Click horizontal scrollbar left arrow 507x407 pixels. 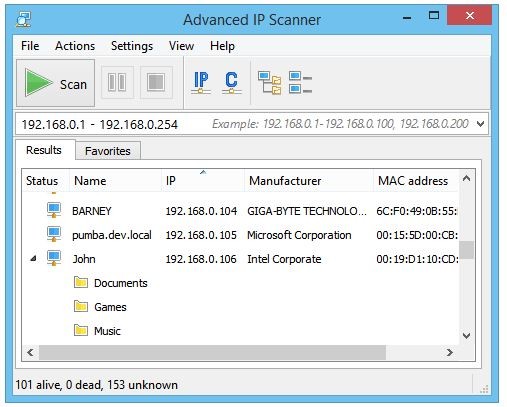30,352
